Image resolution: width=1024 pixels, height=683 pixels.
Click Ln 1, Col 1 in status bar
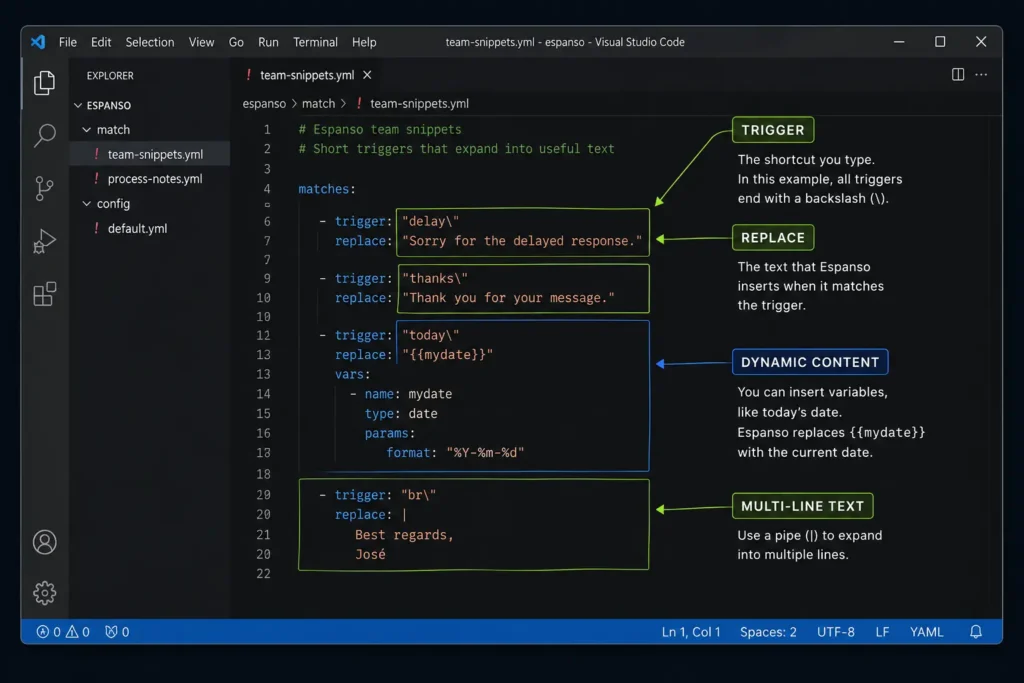coord(691,631)
